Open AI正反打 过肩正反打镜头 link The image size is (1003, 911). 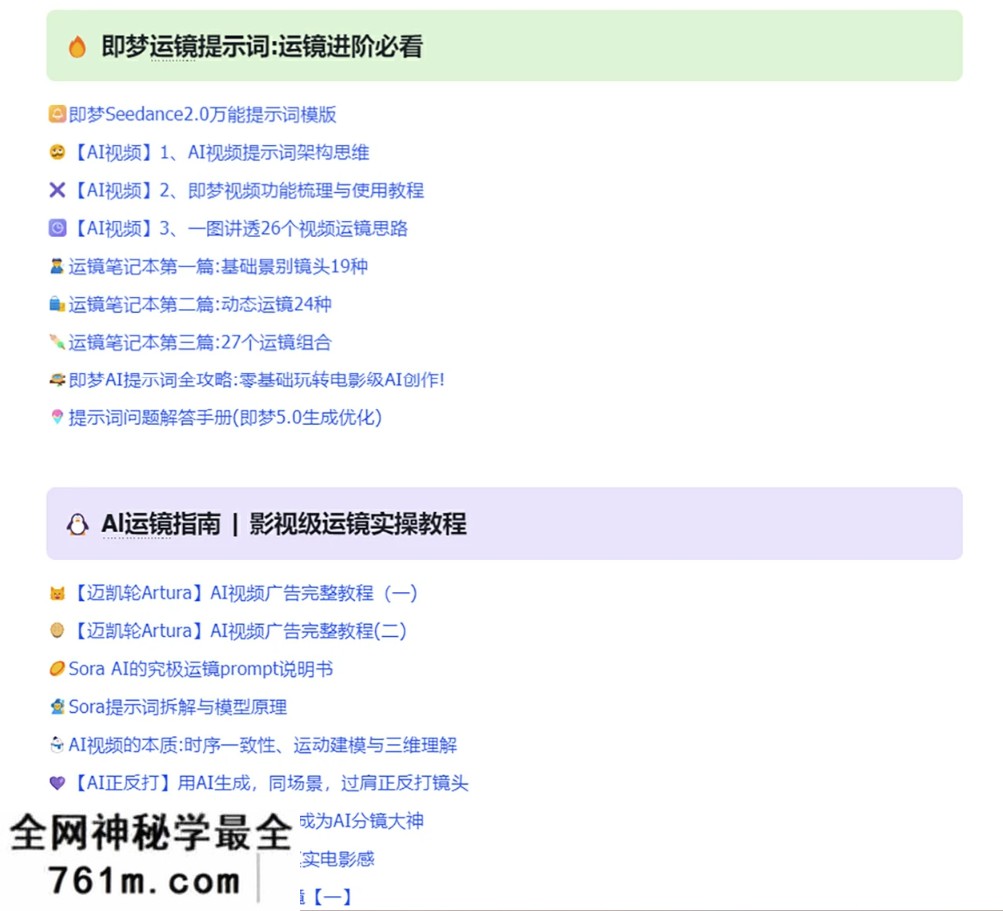pyautogui.click(x=269, y=782)
